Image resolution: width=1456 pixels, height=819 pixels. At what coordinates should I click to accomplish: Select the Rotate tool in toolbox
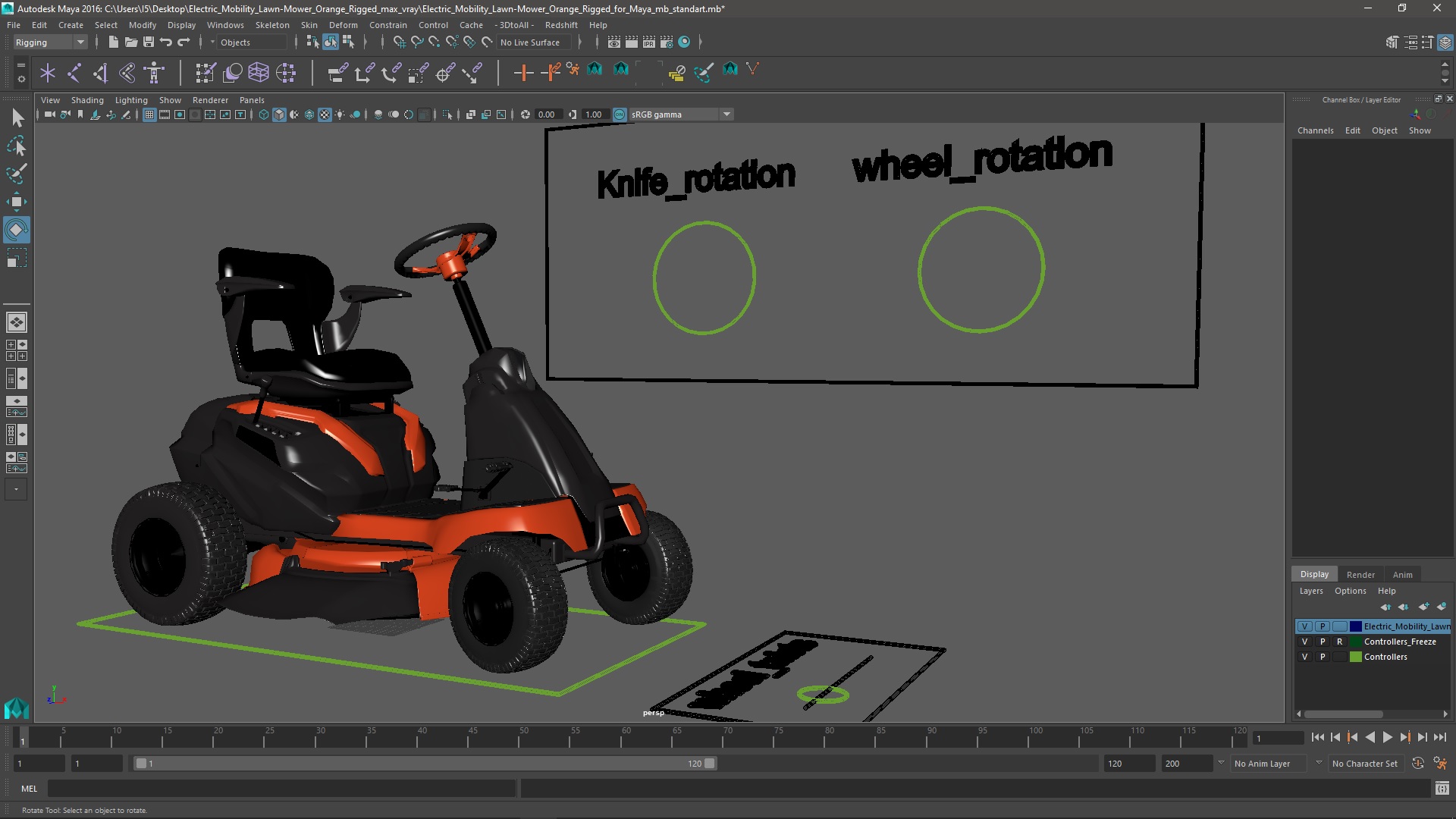pyautogui.click(x=17, y=230)
